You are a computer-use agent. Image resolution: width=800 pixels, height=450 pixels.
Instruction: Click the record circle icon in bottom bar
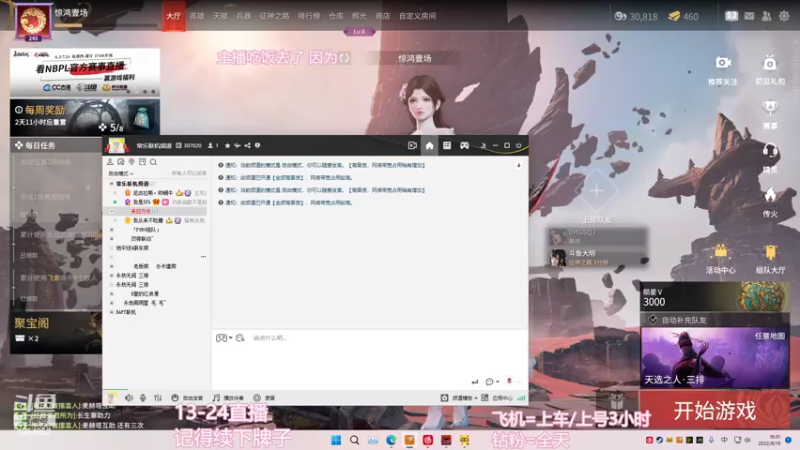click(257, 397)
